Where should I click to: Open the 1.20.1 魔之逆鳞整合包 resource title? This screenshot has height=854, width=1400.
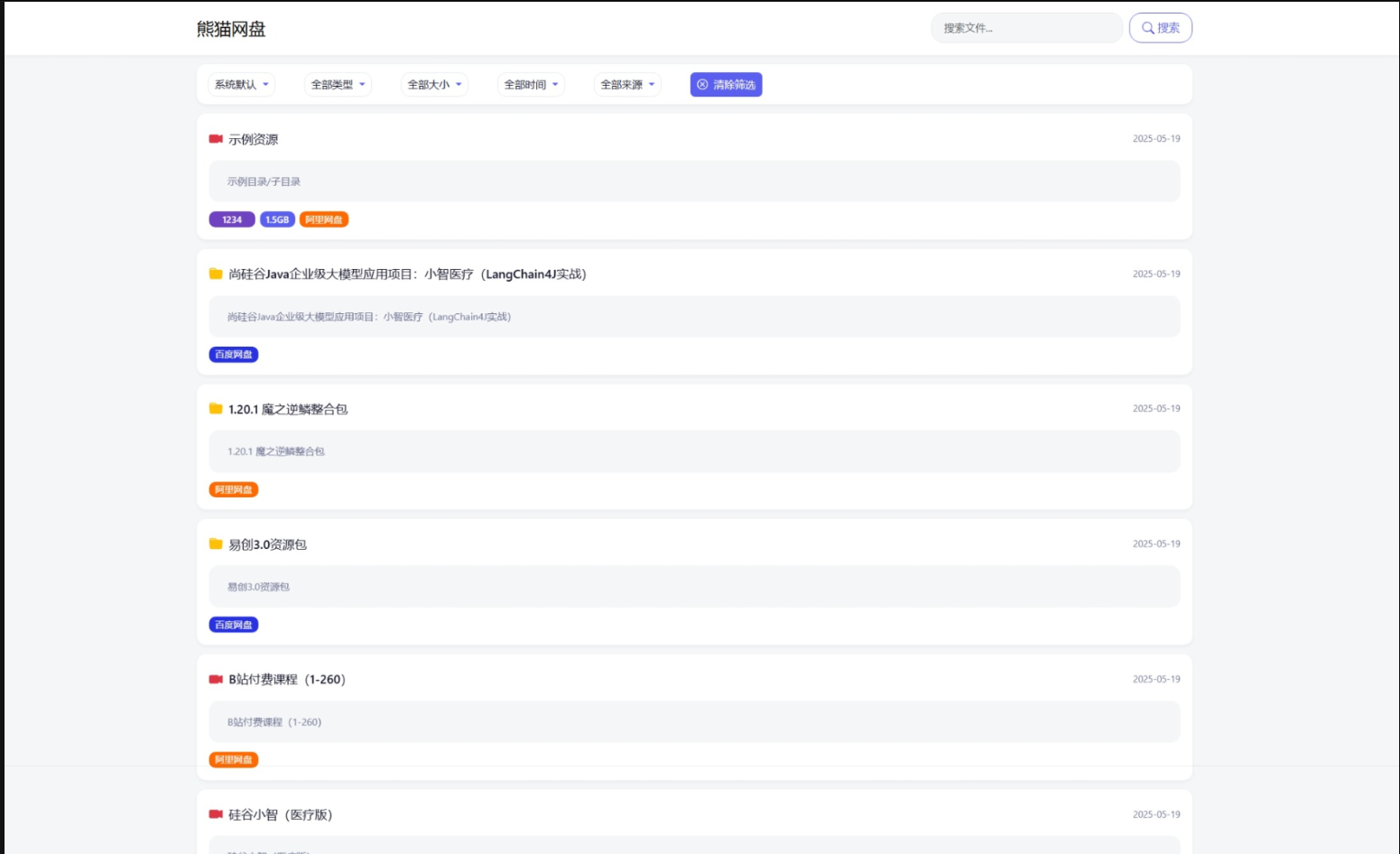pyautogui.click(x=288, y=409)
